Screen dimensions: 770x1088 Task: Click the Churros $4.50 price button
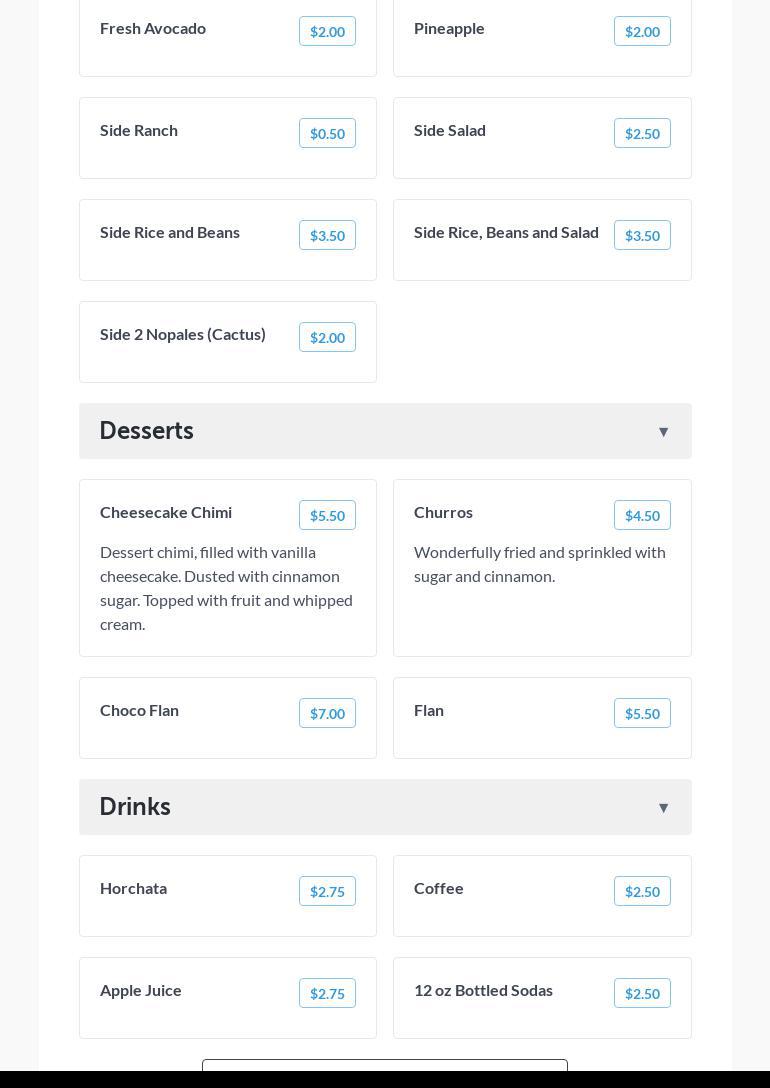642,516
